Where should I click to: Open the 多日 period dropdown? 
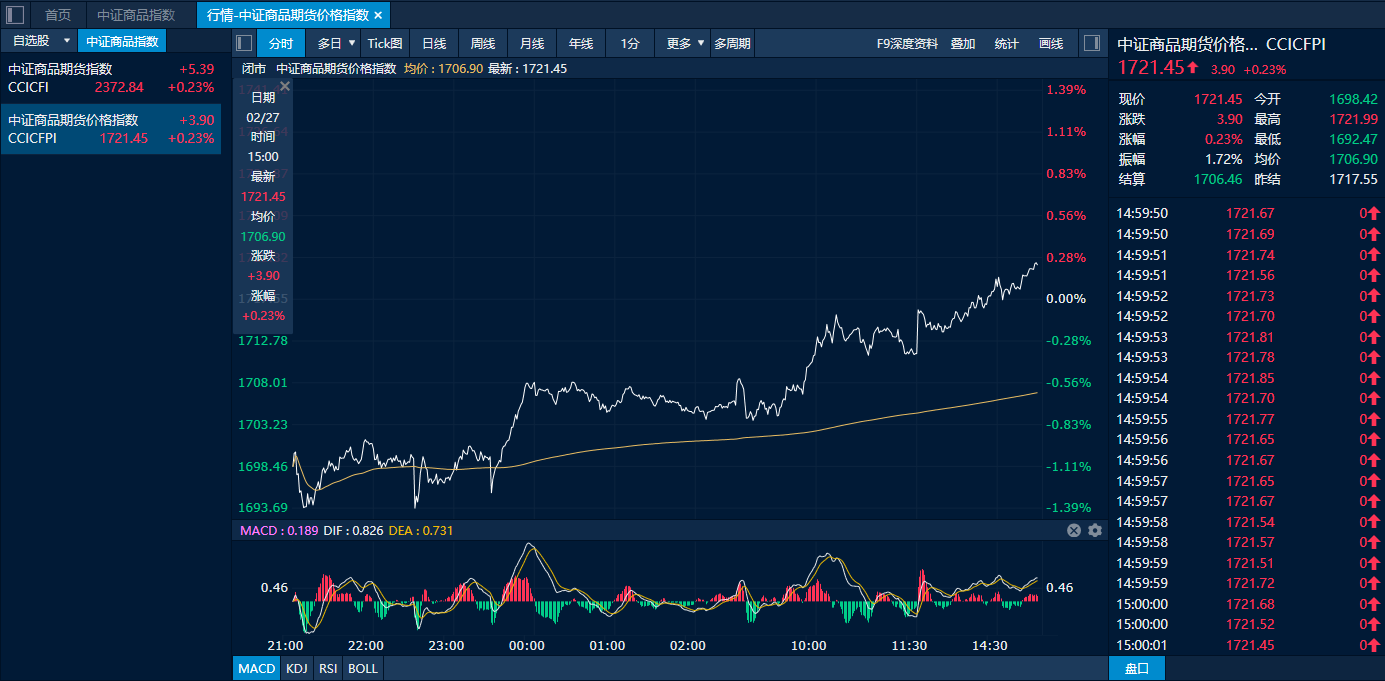tap(351, 43)
